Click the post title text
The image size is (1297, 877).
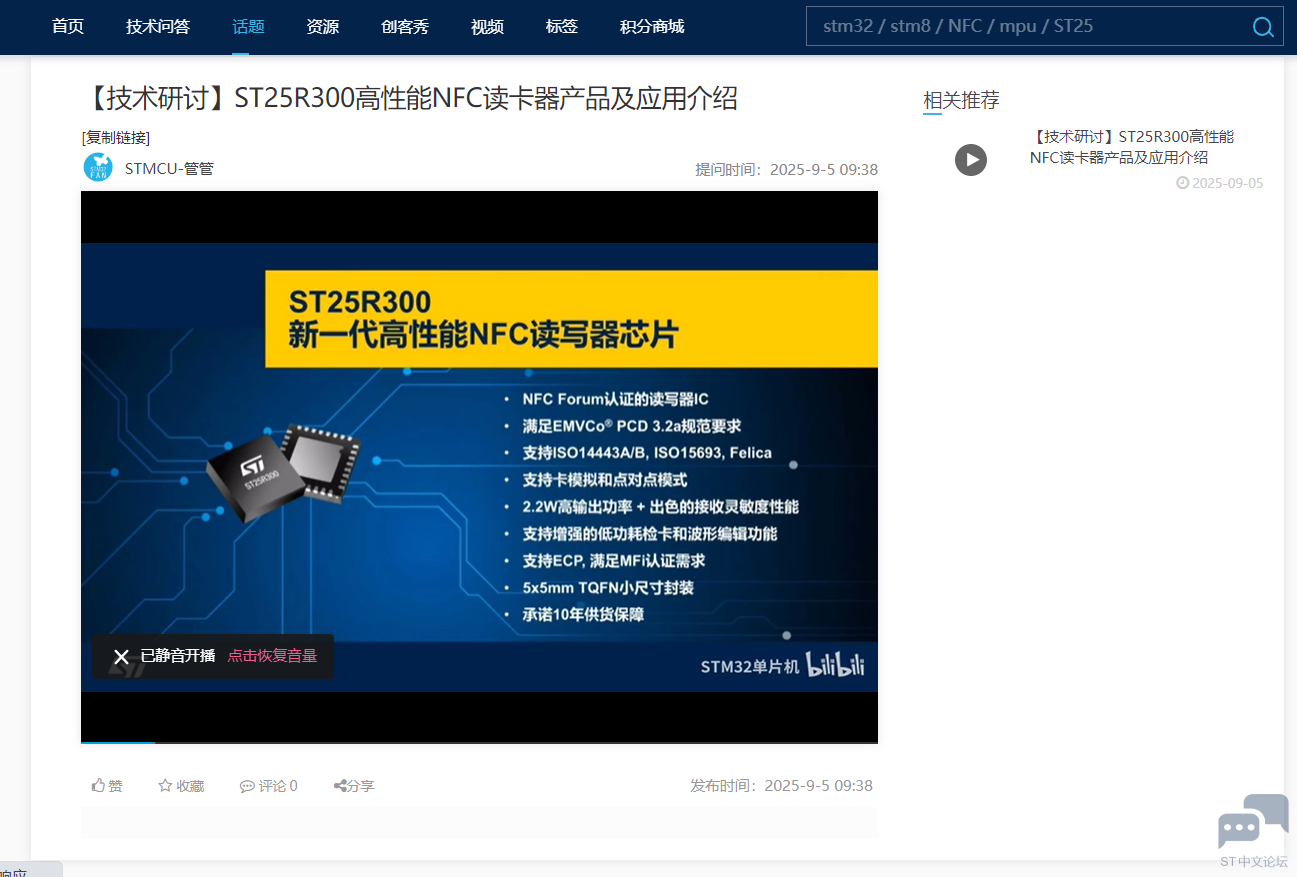tap(410, 98)
